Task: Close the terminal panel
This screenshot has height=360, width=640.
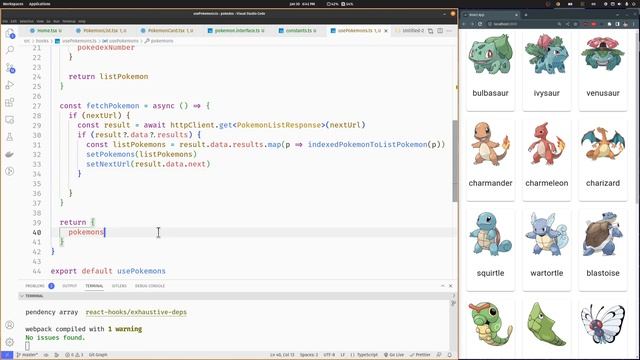Action: coord(451,286)
